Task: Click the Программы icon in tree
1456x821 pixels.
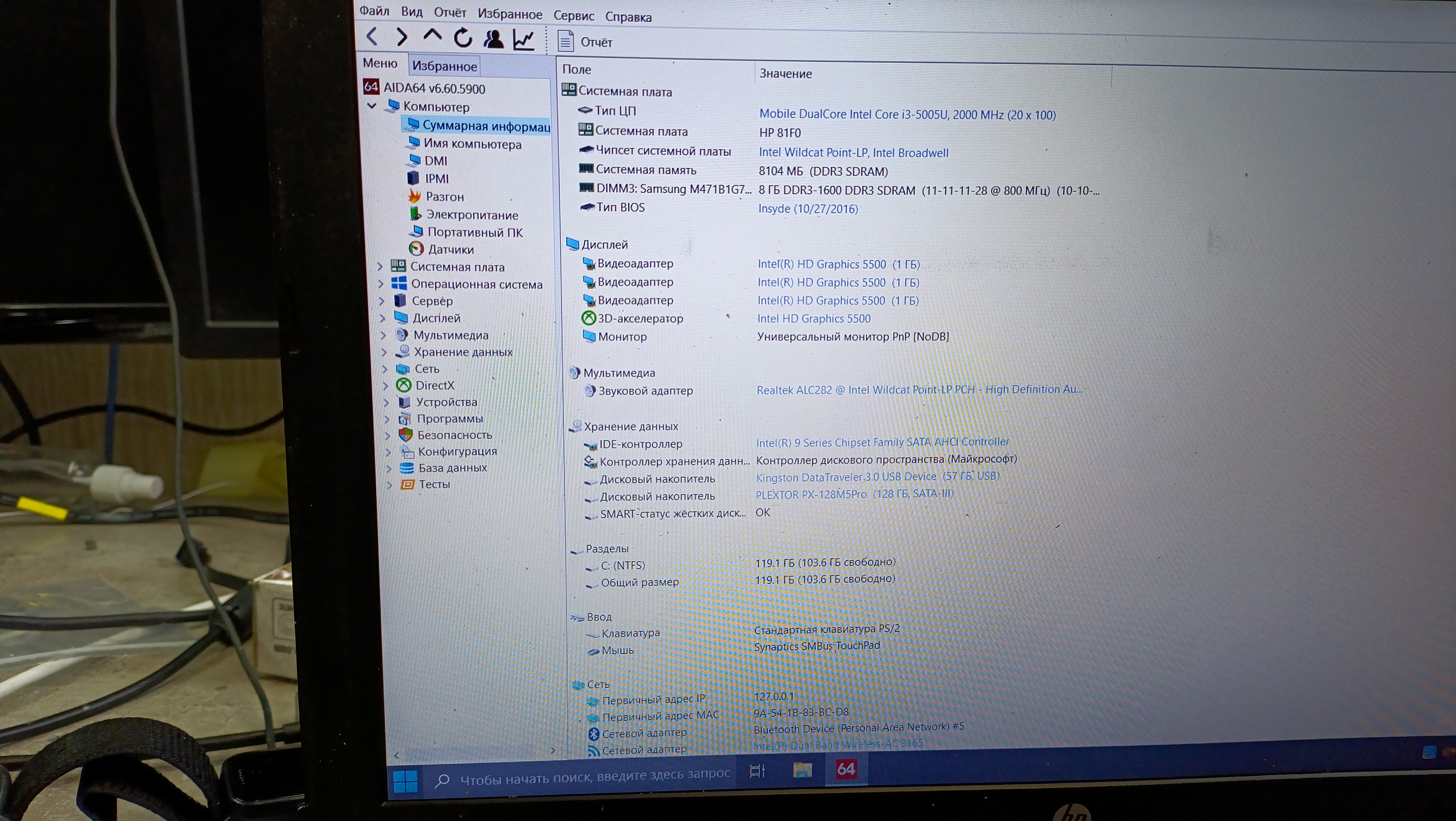Action: [405, 419]
